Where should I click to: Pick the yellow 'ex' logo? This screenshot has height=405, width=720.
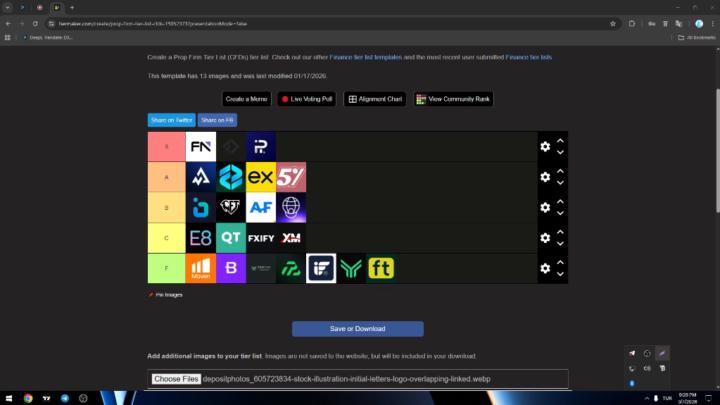[261, 177]
